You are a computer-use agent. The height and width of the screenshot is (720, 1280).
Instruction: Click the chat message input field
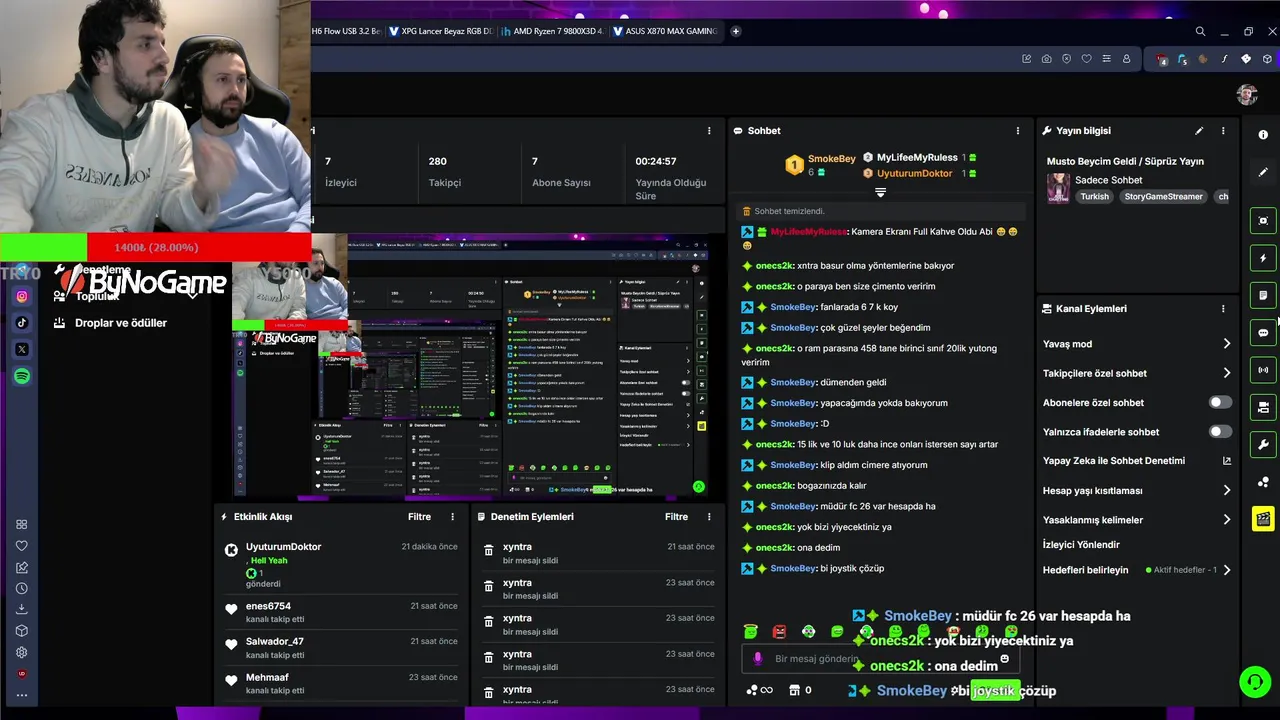pyautogui.click(x=880, y=659)
